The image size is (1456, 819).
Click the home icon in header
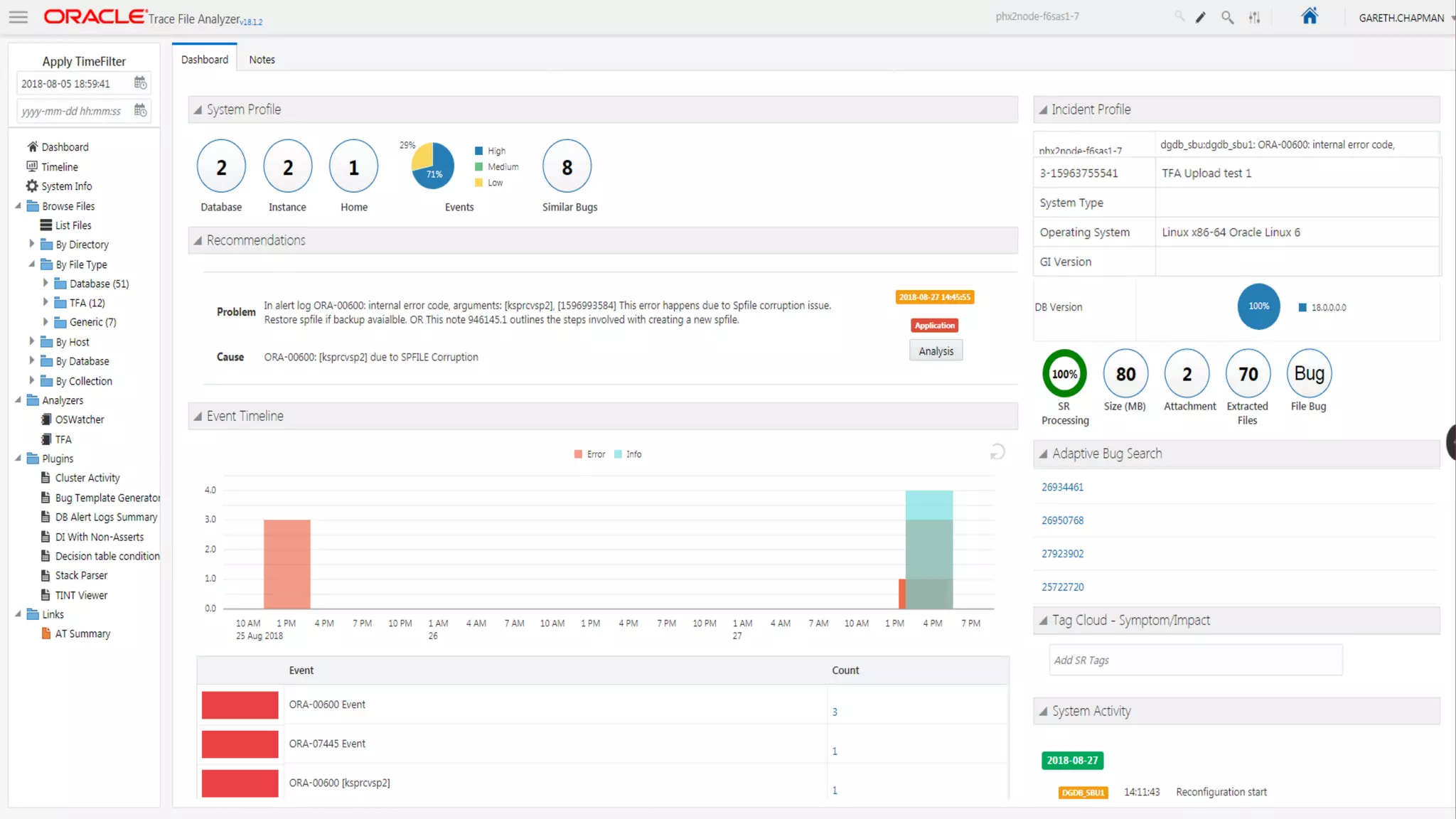click(x=1310, y=16)
